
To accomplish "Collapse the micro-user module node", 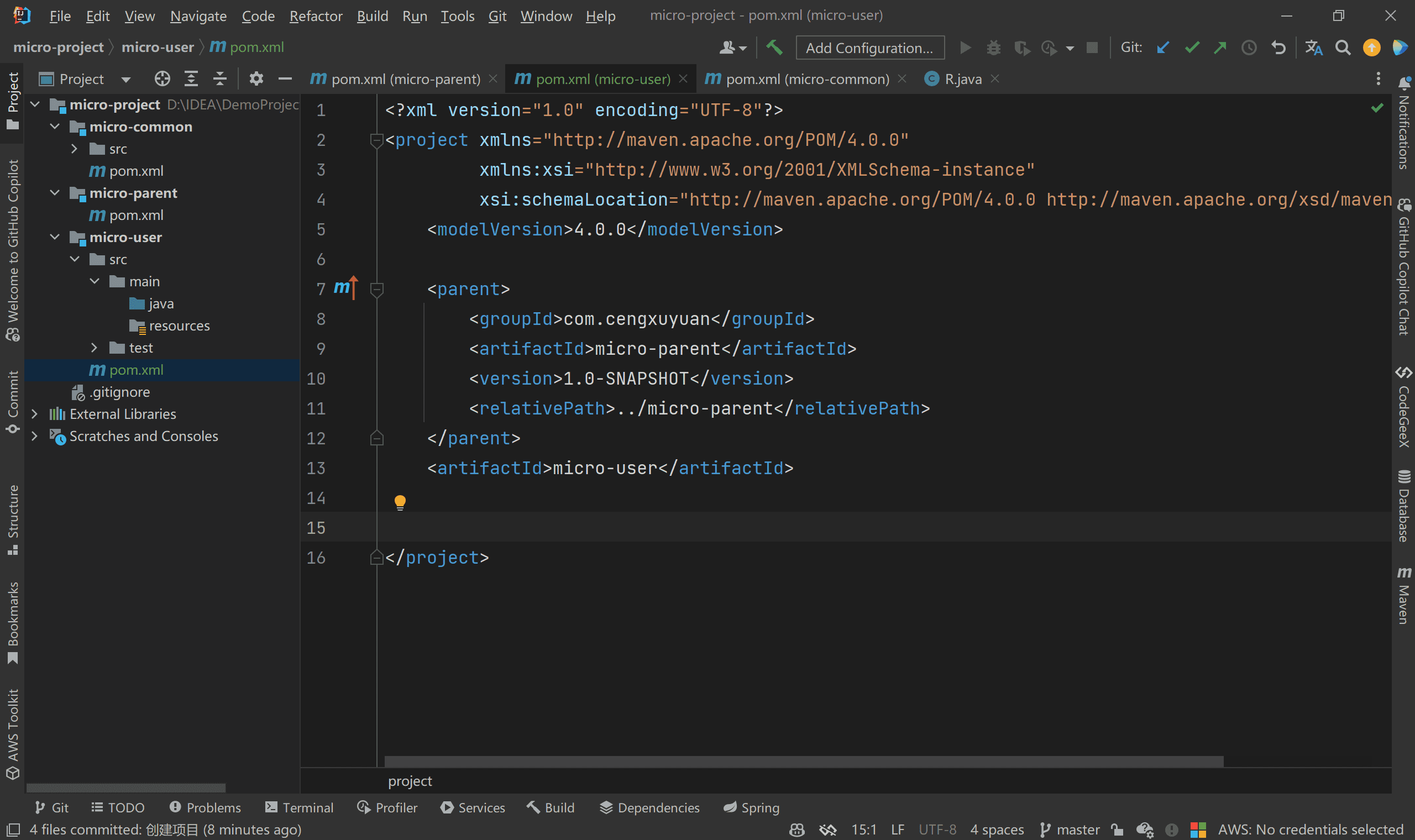I will (55, 237).
